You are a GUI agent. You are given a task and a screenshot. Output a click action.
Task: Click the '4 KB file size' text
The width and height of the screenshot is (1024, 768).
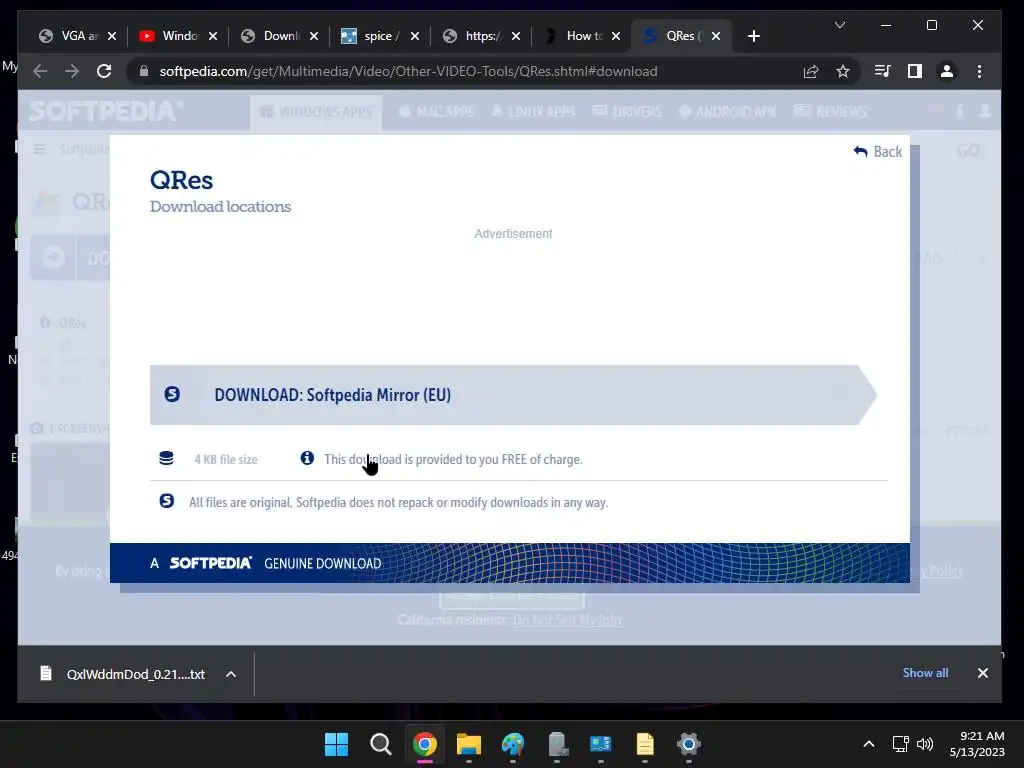click(x=225, y=460)
